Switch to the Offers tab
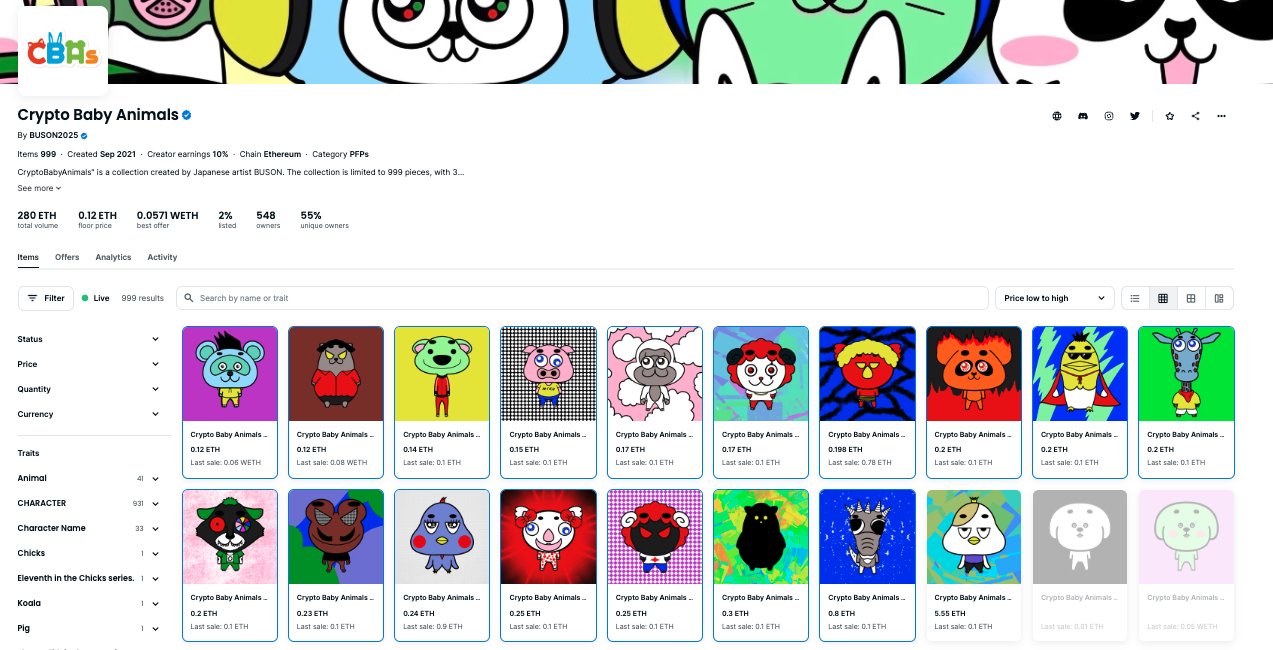The image size is (1273, 650). pos(67,257)
